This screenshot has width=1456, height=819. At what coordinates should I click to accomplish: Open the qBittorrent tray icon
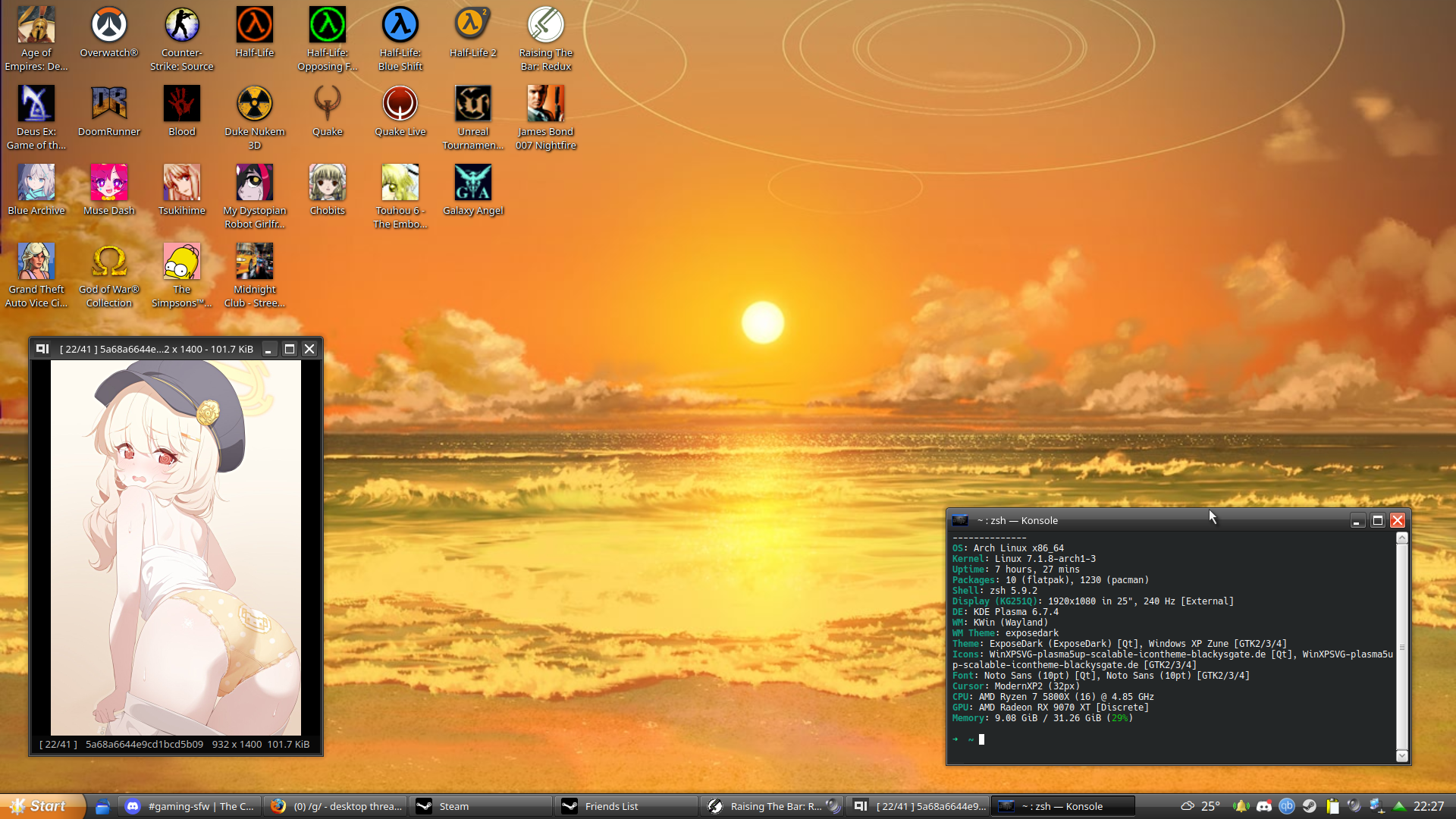coord(1287,806)
